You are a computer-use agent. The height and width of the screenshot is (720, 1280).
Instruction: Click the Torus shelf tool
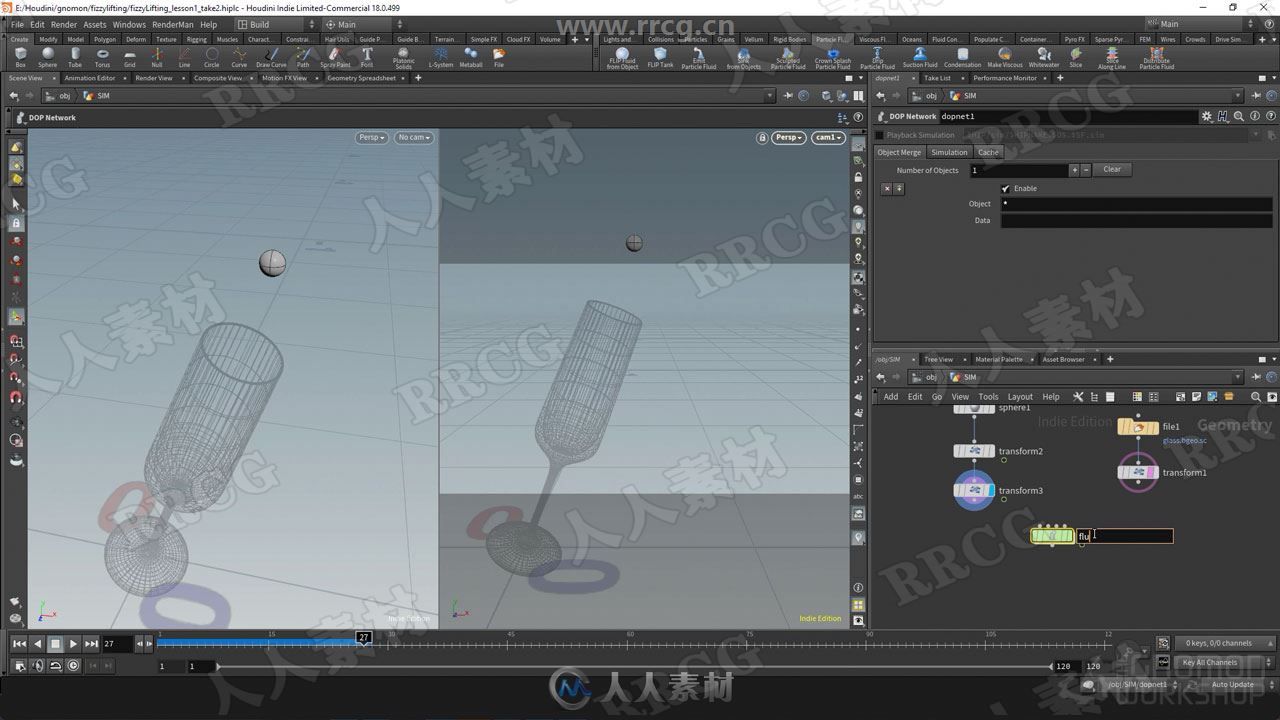pyautogui.click(x=102, y=57)
